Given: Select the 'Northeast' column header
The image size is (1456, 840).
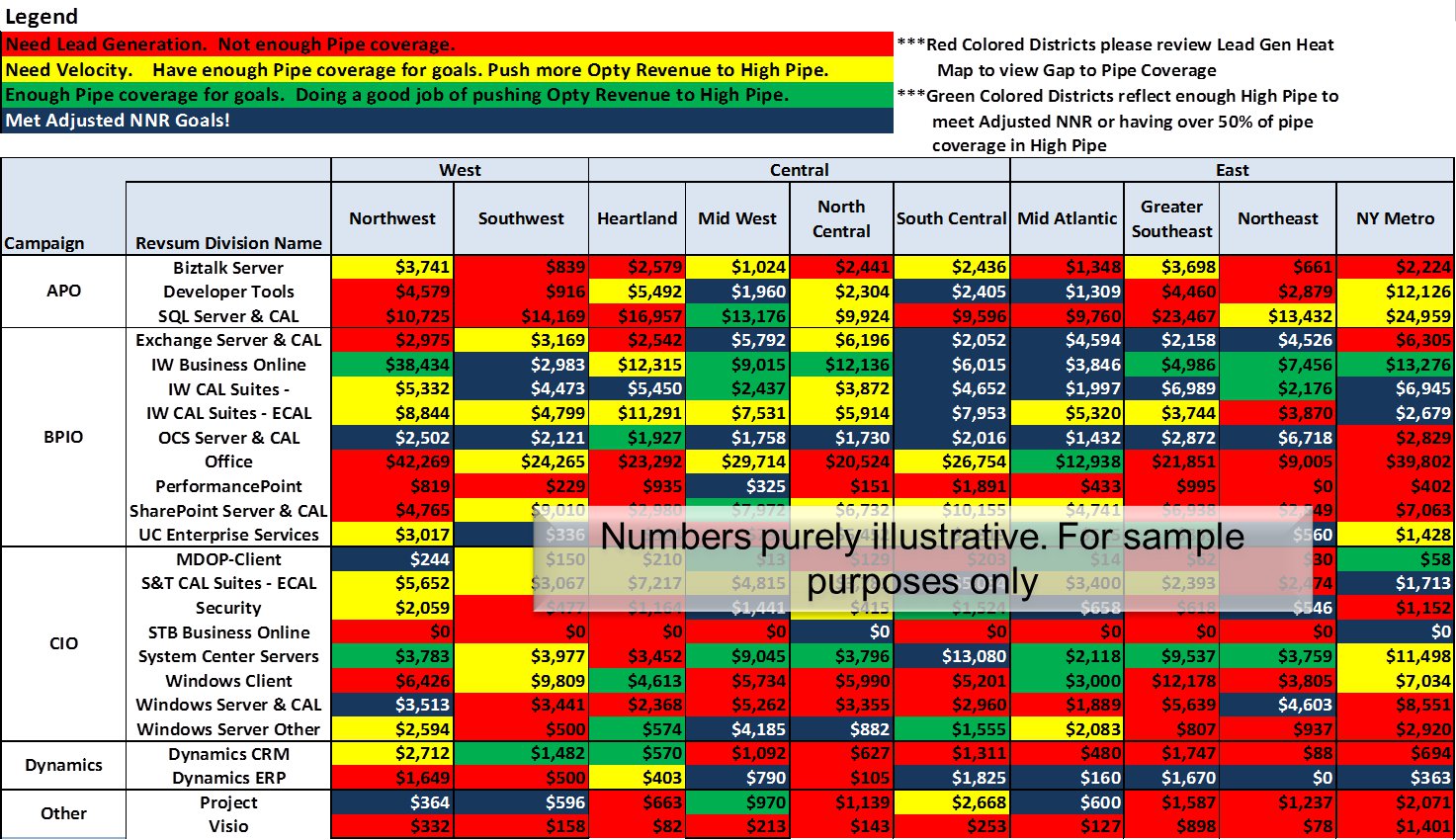Looking at the screenshot, I should pos(1278,218).
